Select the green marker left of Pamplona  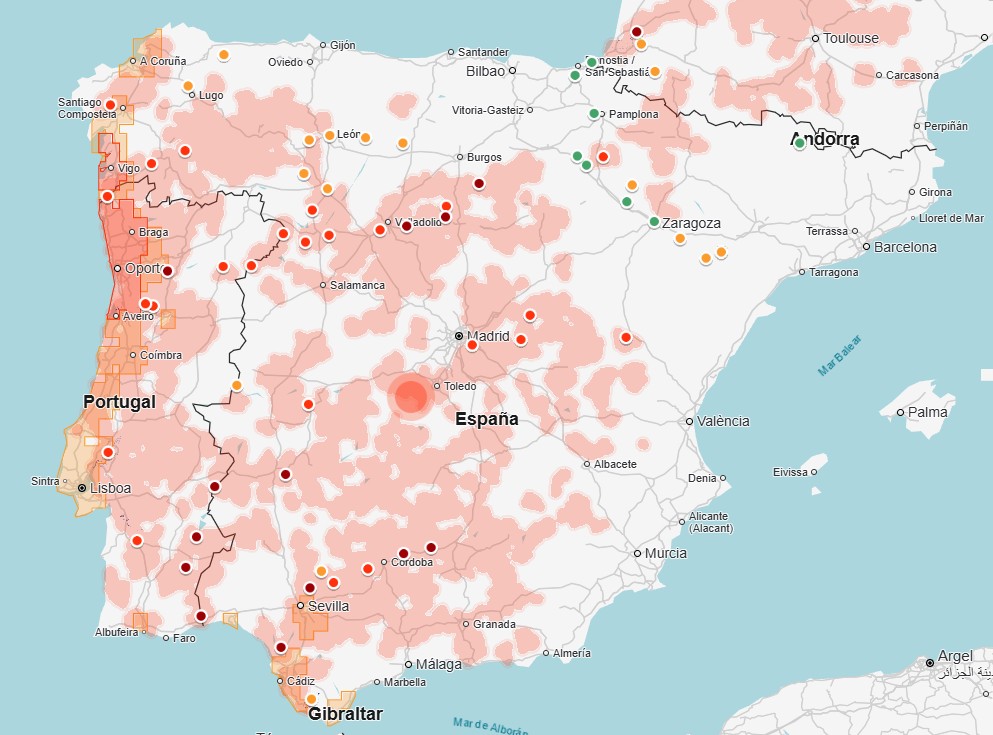pyautogui.click(x=594, y=114)
